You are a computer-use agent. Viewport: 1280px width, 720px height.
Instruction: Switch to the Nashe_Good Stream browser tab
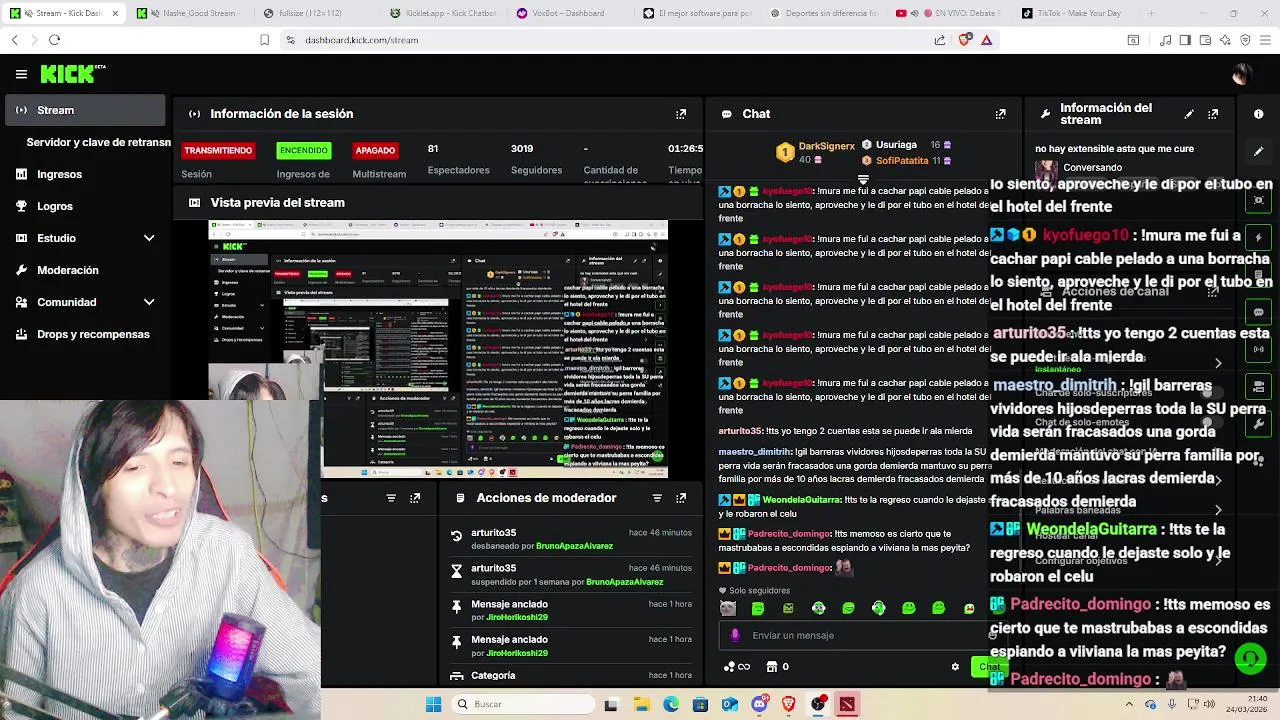[x=190, y=13]
